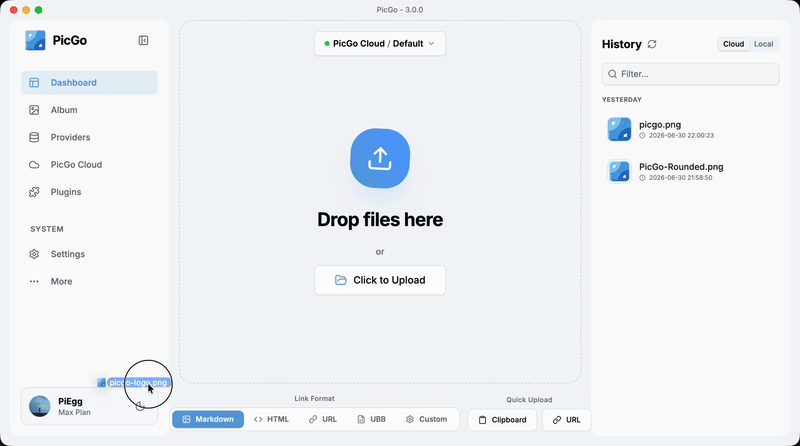
Task: Click the yellow minimize window button
Action: coord(26,10)
